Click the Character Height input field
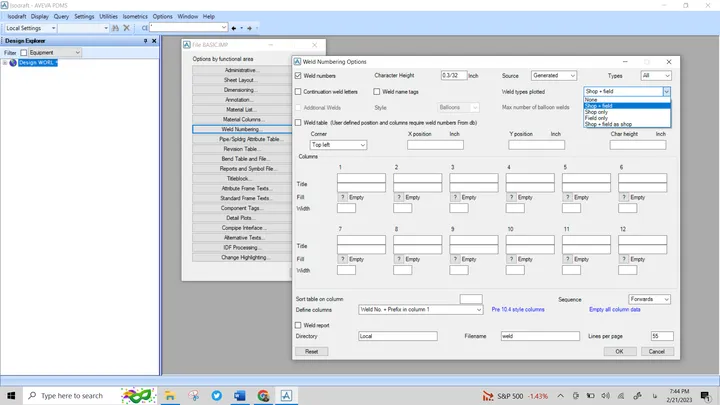The height and width of the screenshot is (405, 720). [453, 75]
